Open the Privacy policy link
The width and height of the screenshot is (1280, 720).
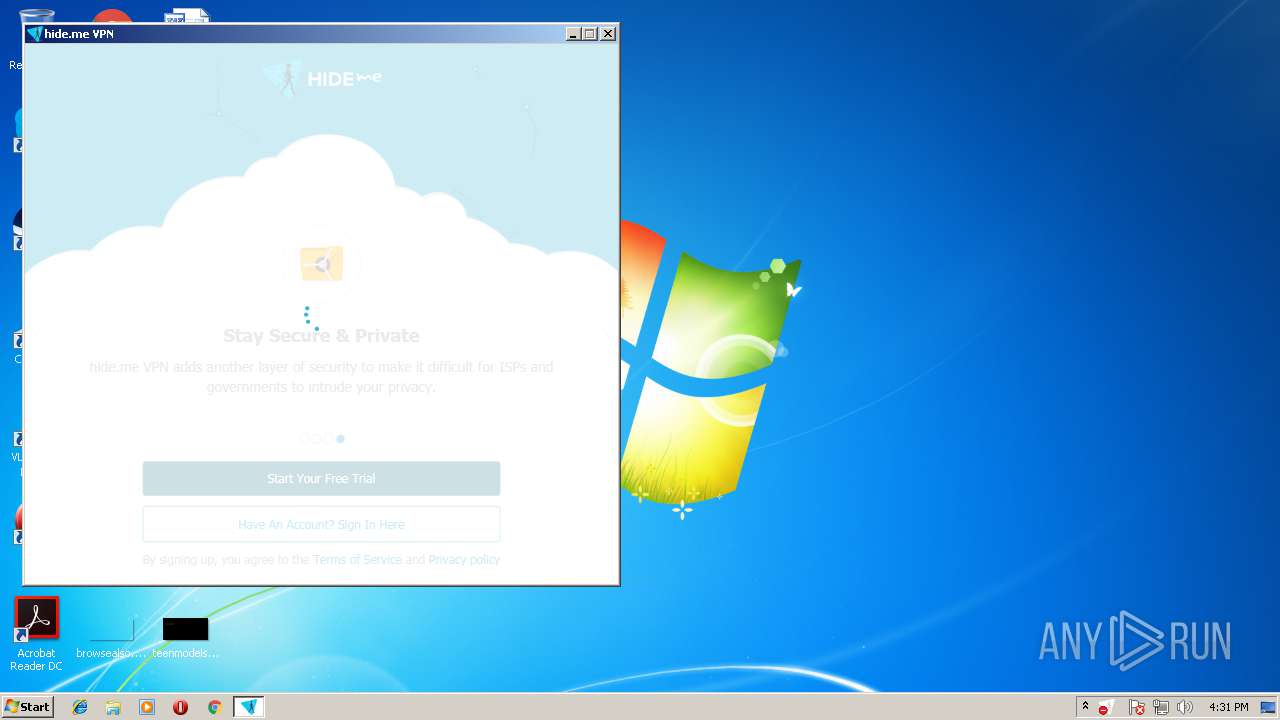[x=464, y=560]
